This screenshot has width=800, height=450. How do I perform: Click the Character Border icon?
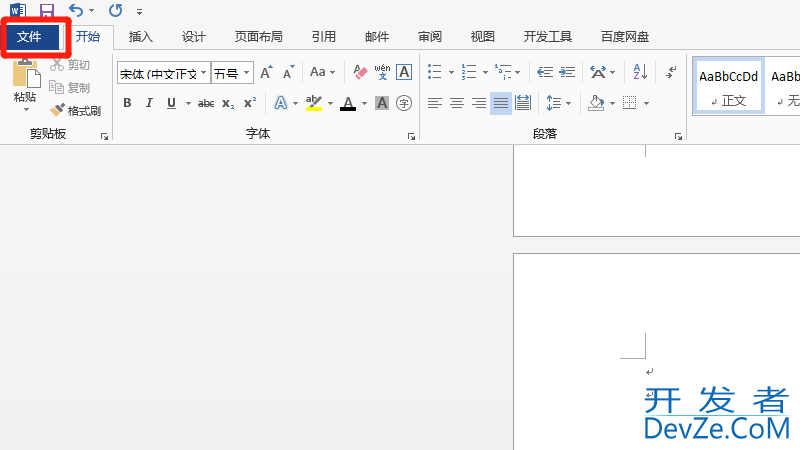pos(404,72)
